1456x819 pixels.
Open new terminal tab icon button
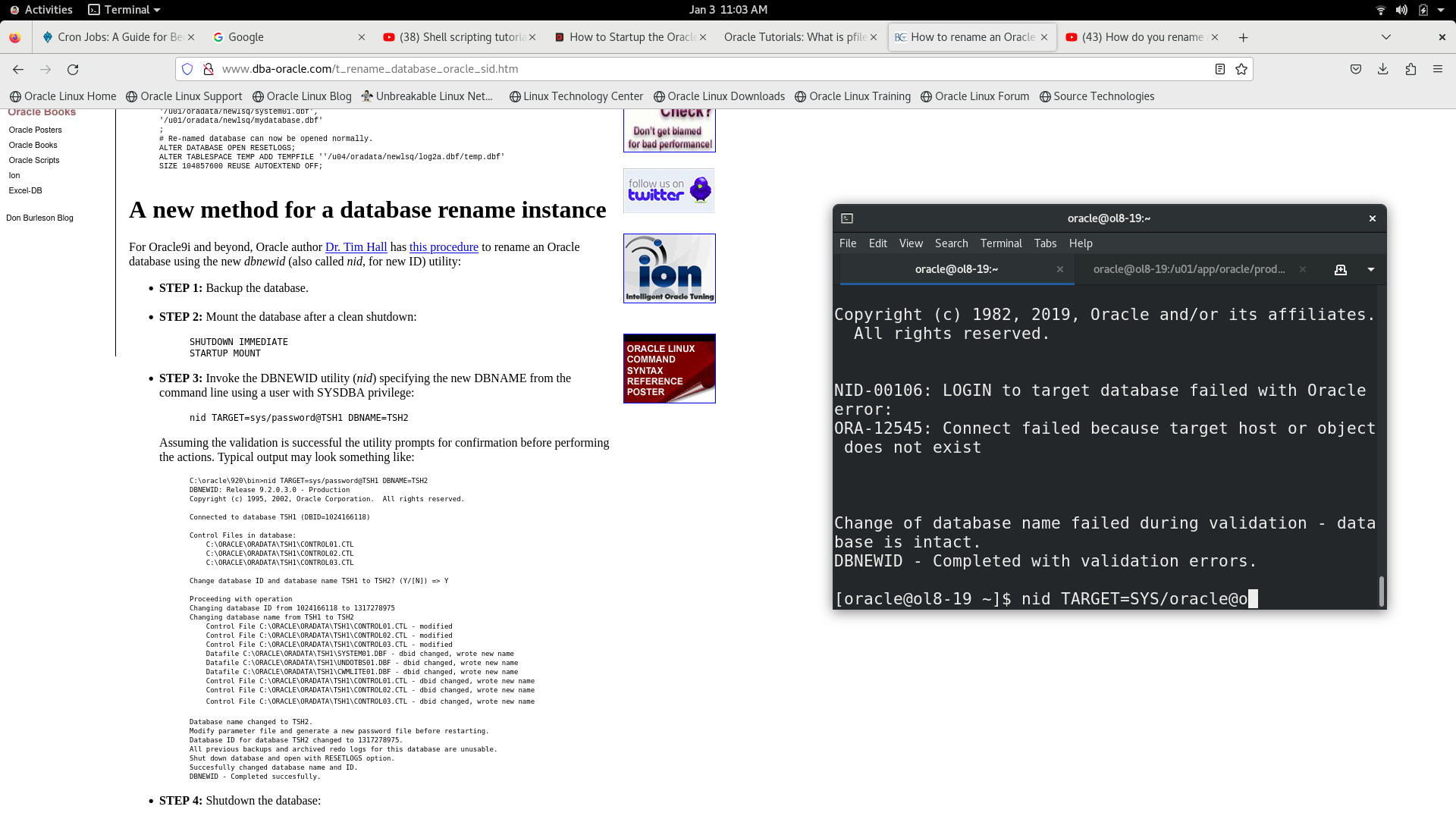[x=1340, y=269]
